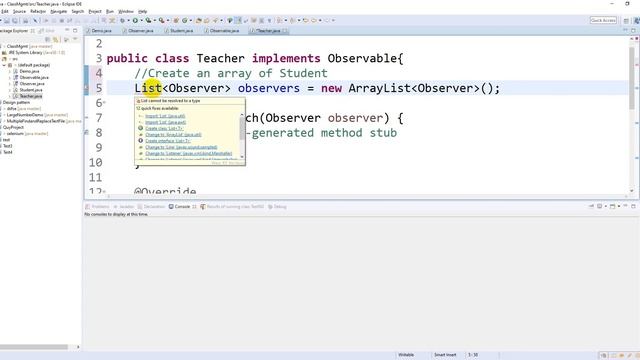Image resolution: width=640 pixels, height=360 pixels.
Task: Click Import 'List' (java.awt) quick fix
Action: (x=165, y=122)
